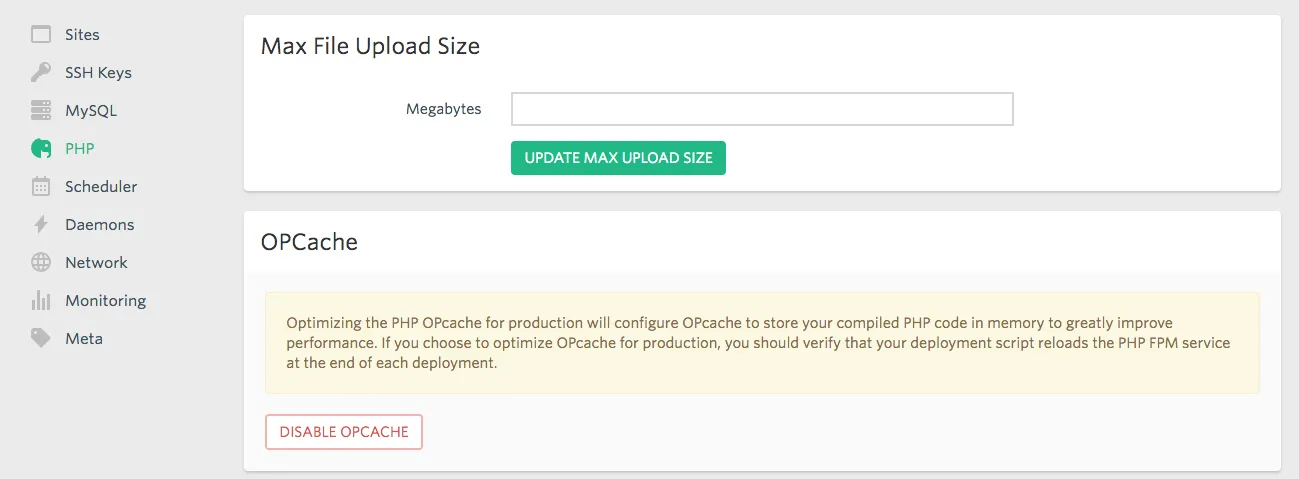
Task: Click the Daemons lightning bolt icon
Action: 41,225
